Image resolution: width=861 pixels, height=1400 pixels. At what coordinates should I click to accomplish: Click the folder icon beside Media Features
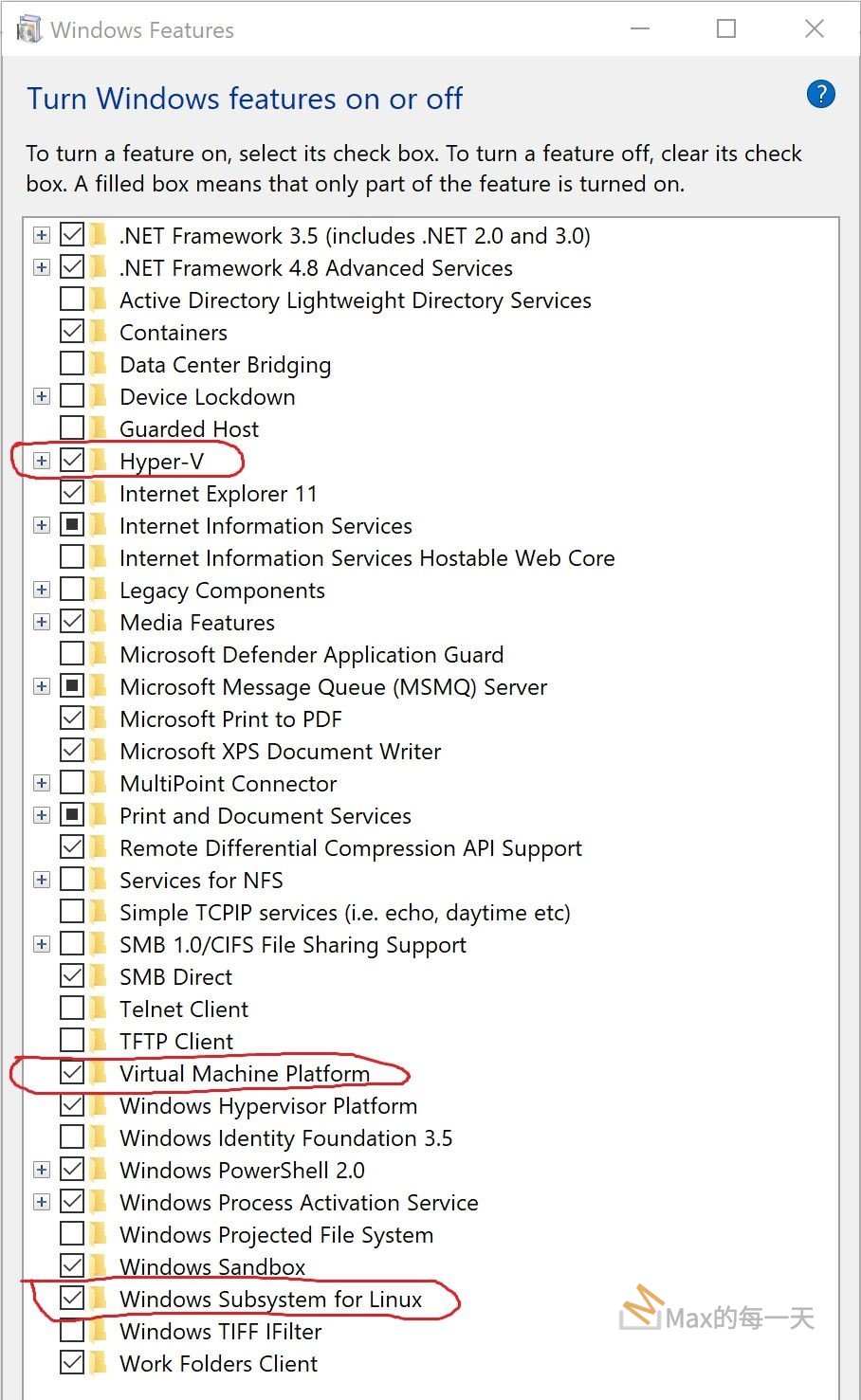click(99, 622)
